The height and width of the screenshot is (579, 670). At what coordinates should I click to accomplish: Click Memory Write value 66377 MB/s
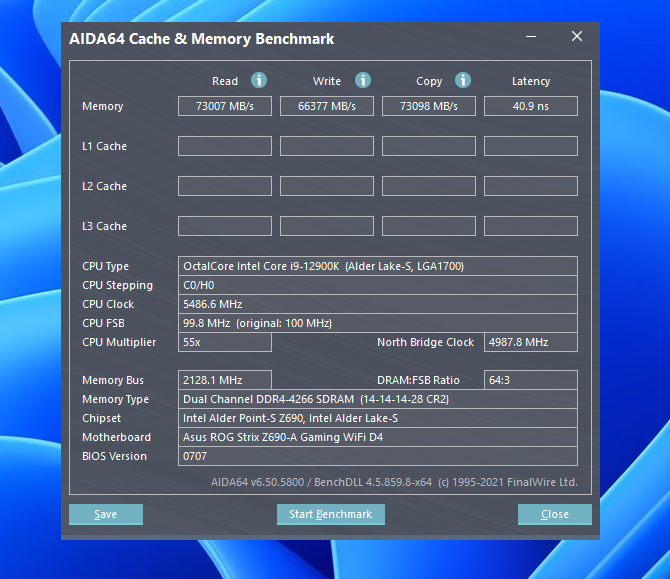[x=327, y=106]
